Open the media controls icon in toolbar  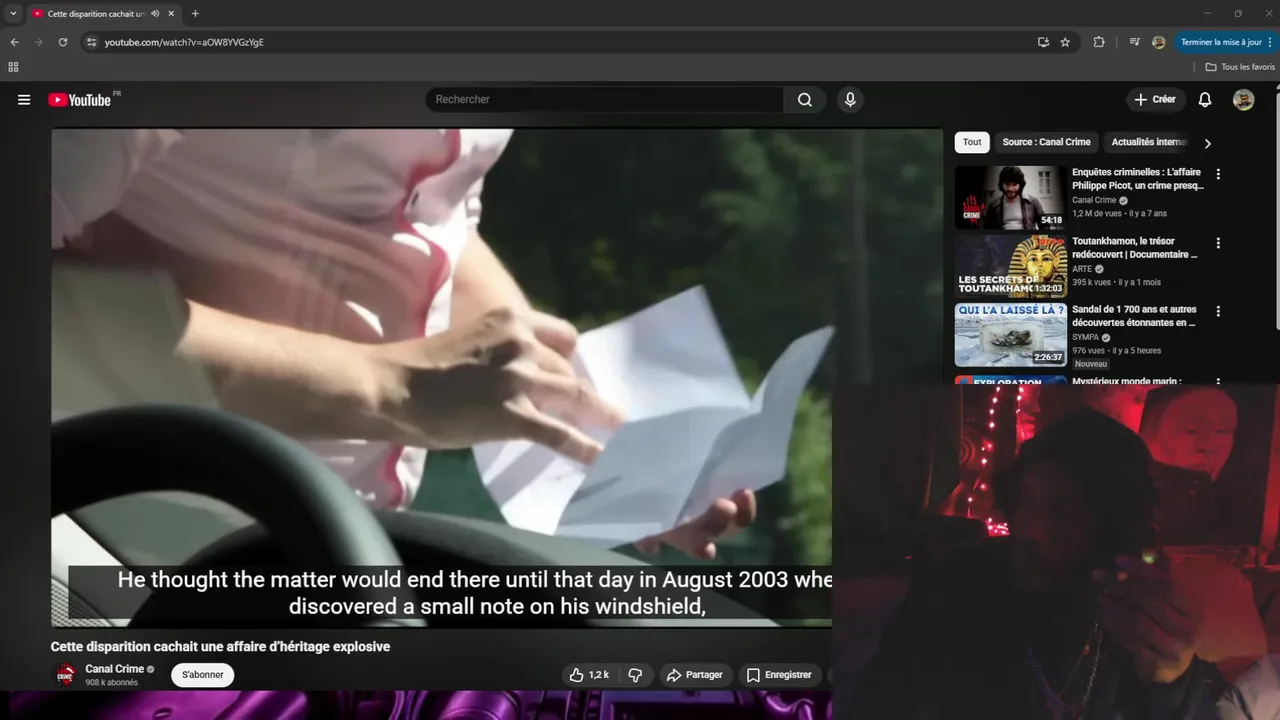point(1134,42)
